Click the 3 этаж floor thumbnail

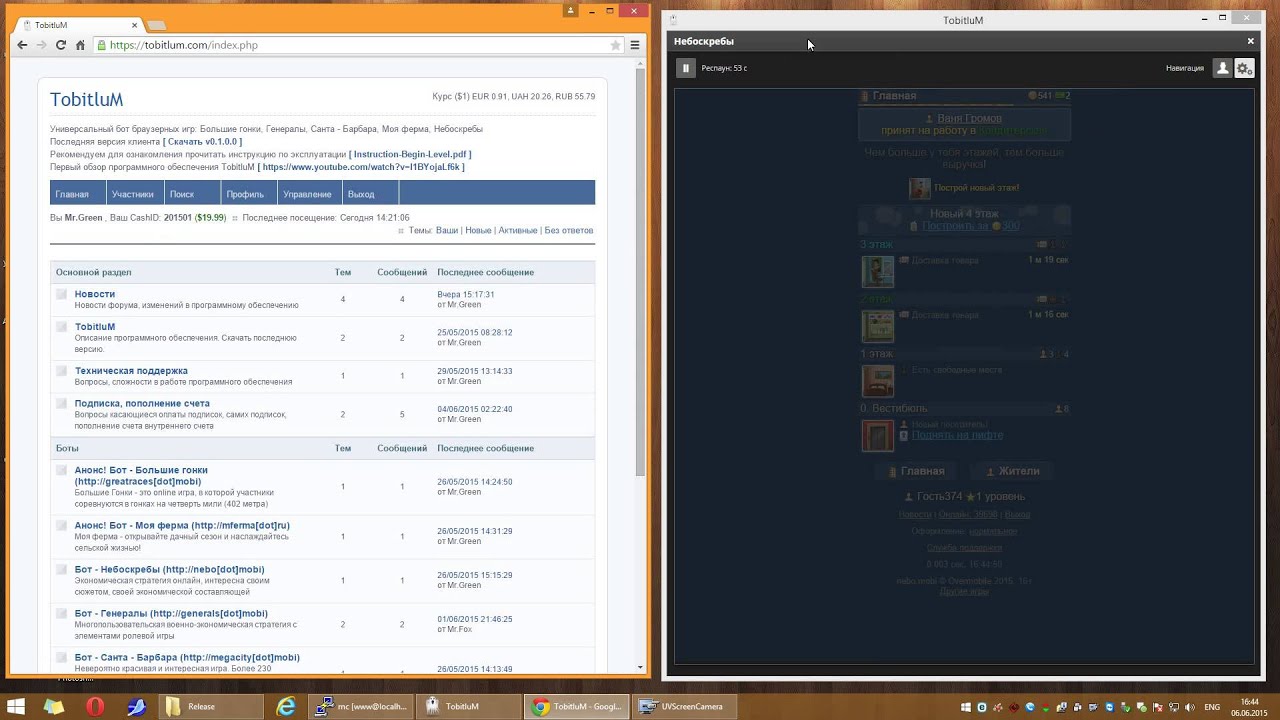[878, 271]
